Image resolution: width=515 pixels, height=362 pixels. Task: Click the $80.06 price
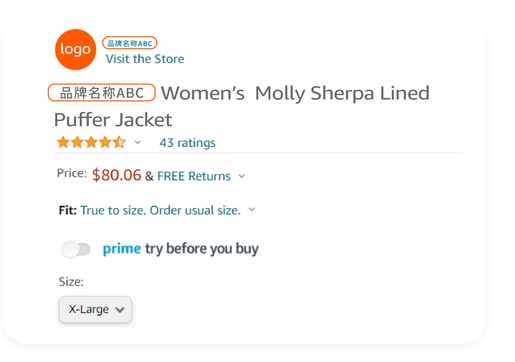click(117, 175)
